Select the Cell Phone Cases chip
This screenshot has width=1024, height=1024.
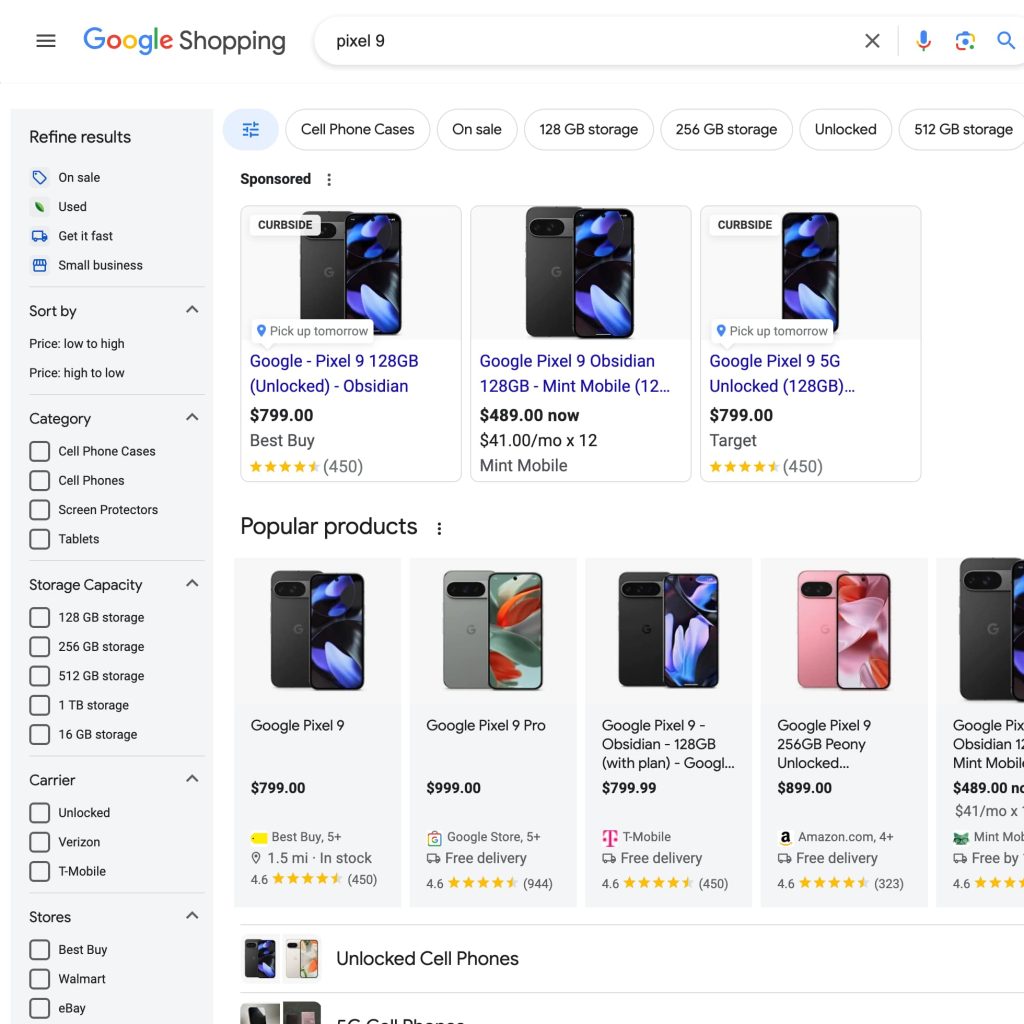(357, 130)
